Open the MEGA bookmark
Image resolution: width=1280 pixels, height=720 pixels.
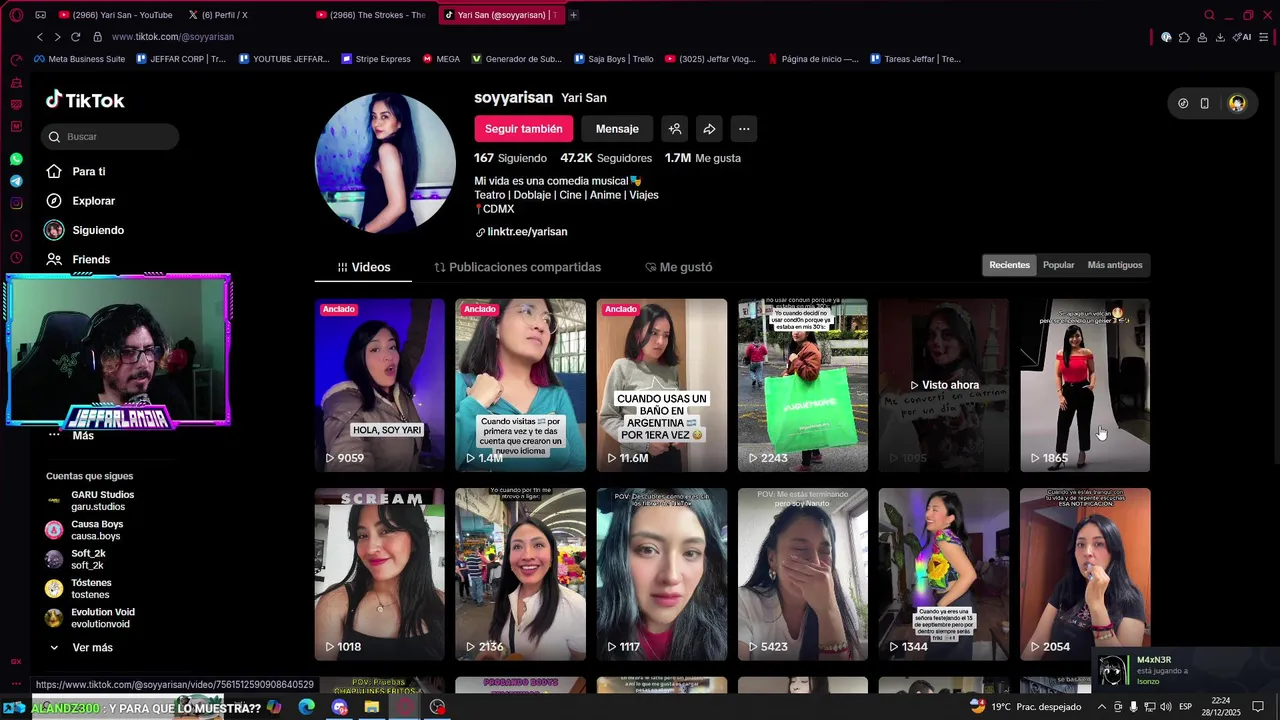pyautogui.click(x=441, y=59)
